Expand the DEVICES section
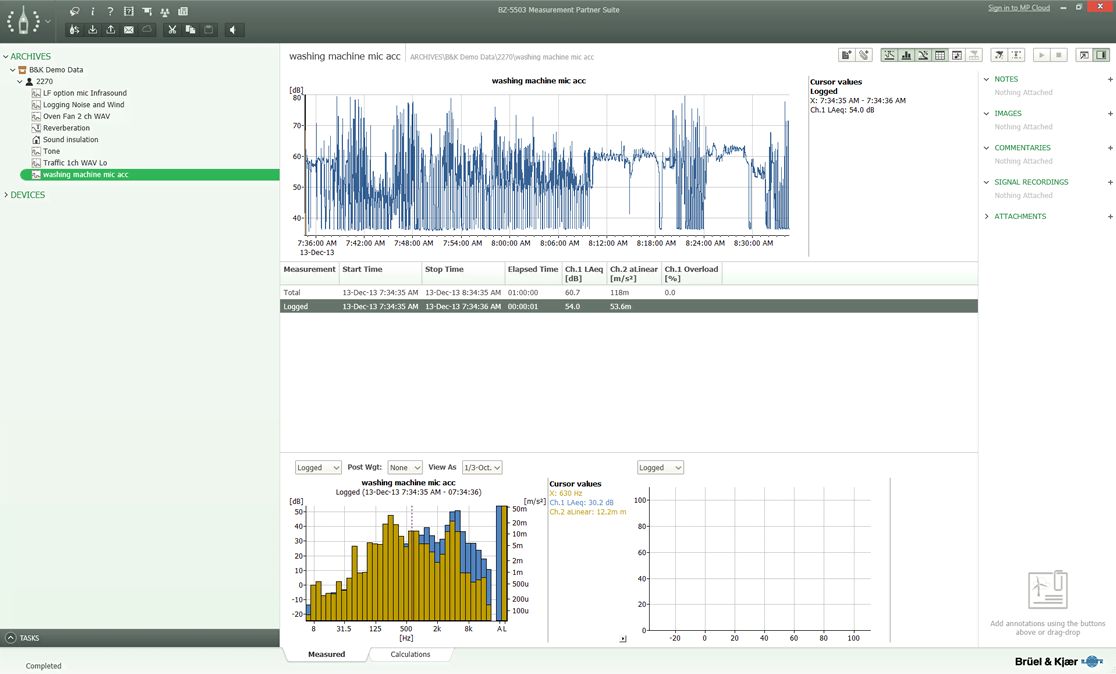1116x674 pixels. 27,195
